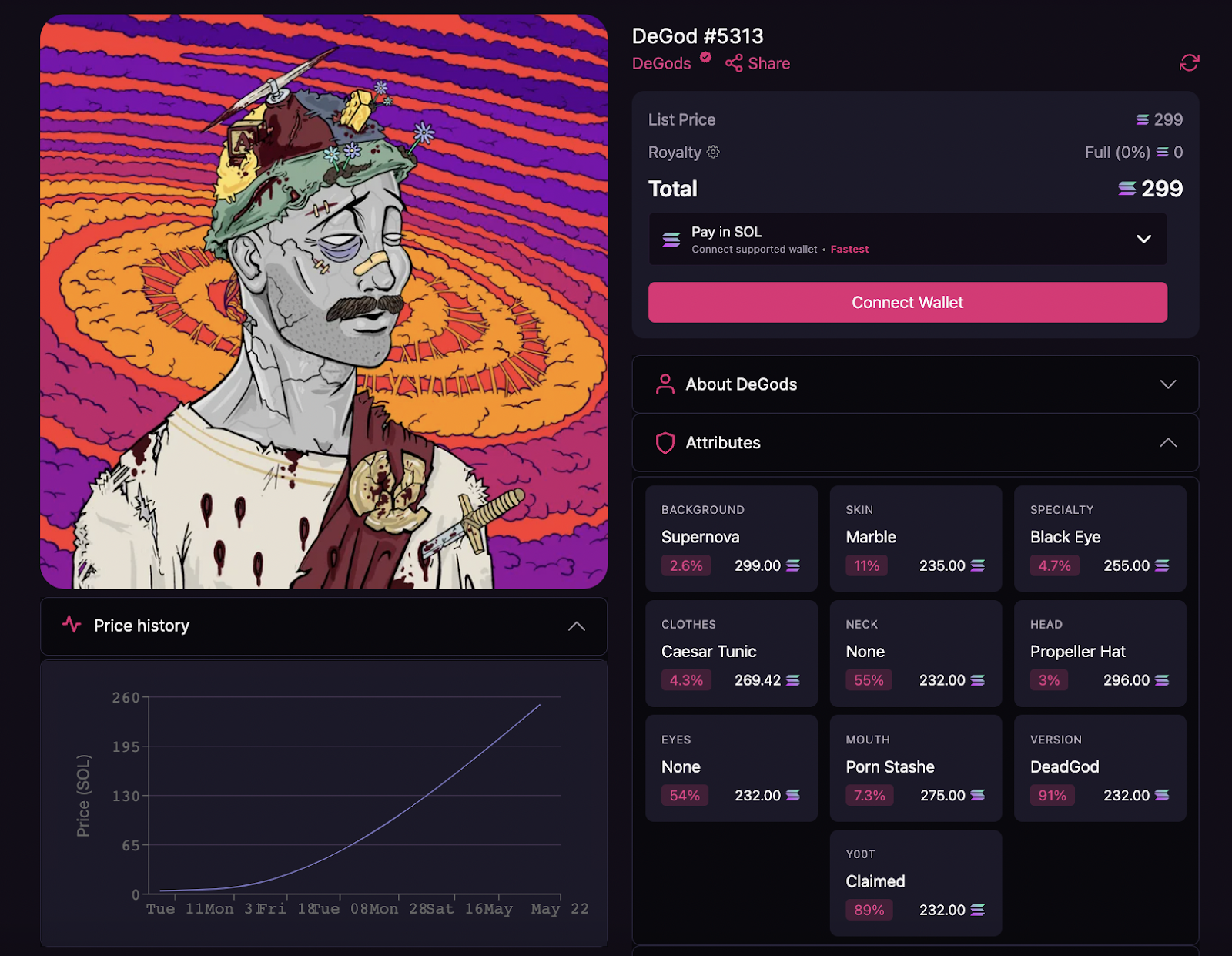Open royalty settings gear icon
This screenshot has width=1232, height=956.
tap(713, 152)
